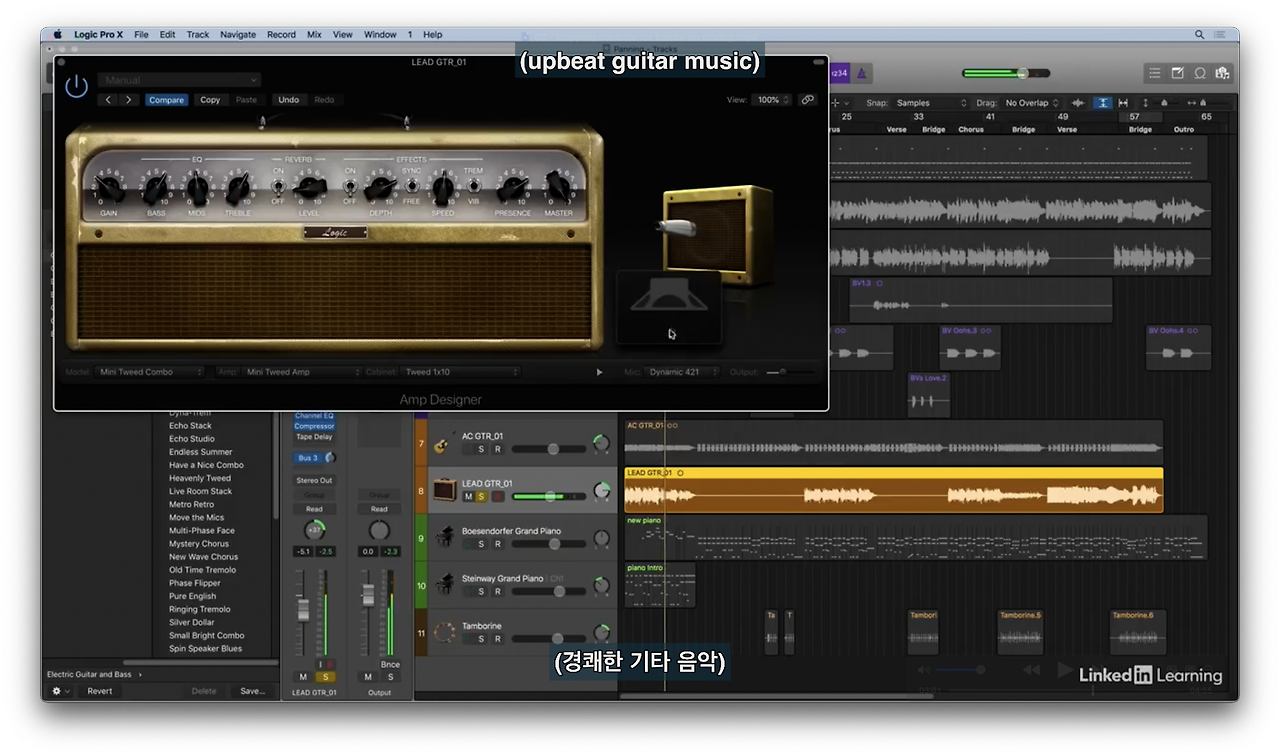Click the AC GTR_01 acoustic guitar icon
The height and width of the screenshot is (756, 1280).
[x=444, y=443]
